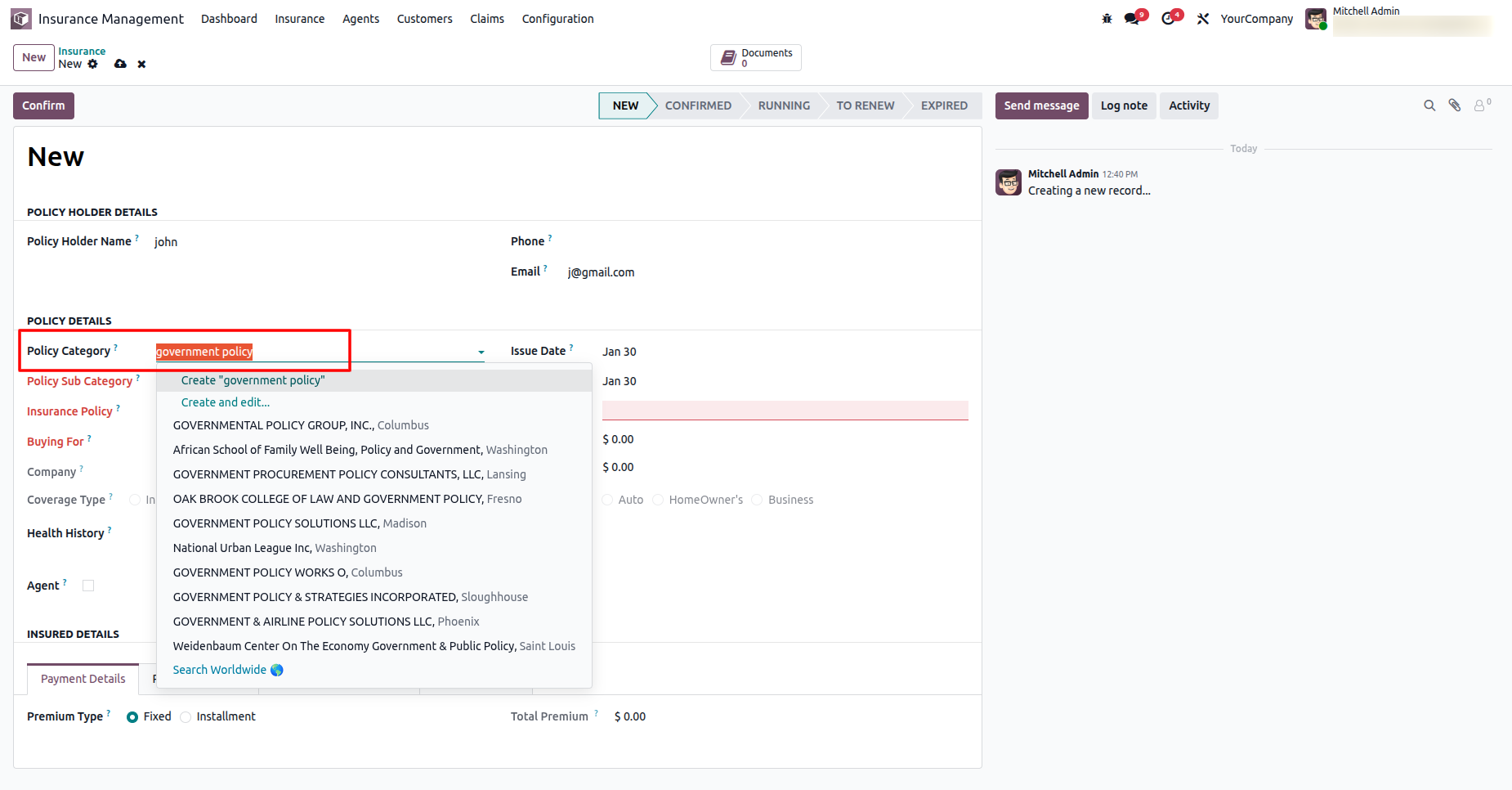This screenshot has height=790, width=1512.
Task: Switch to the Payment Details tab
Action: tap(83, 679)
